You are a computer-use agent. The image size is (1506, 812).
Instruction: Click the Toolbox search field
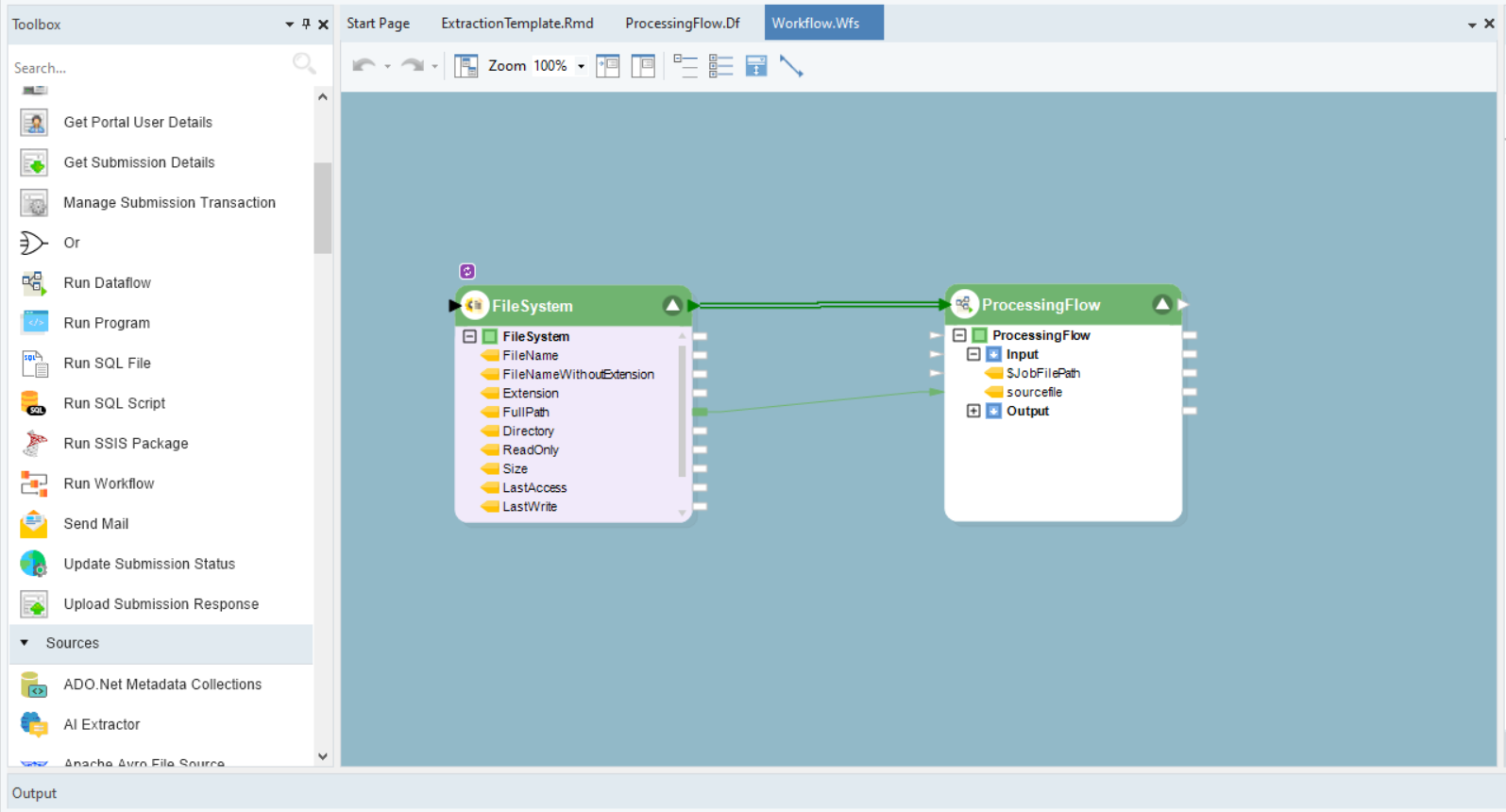(x=151, y=68)
